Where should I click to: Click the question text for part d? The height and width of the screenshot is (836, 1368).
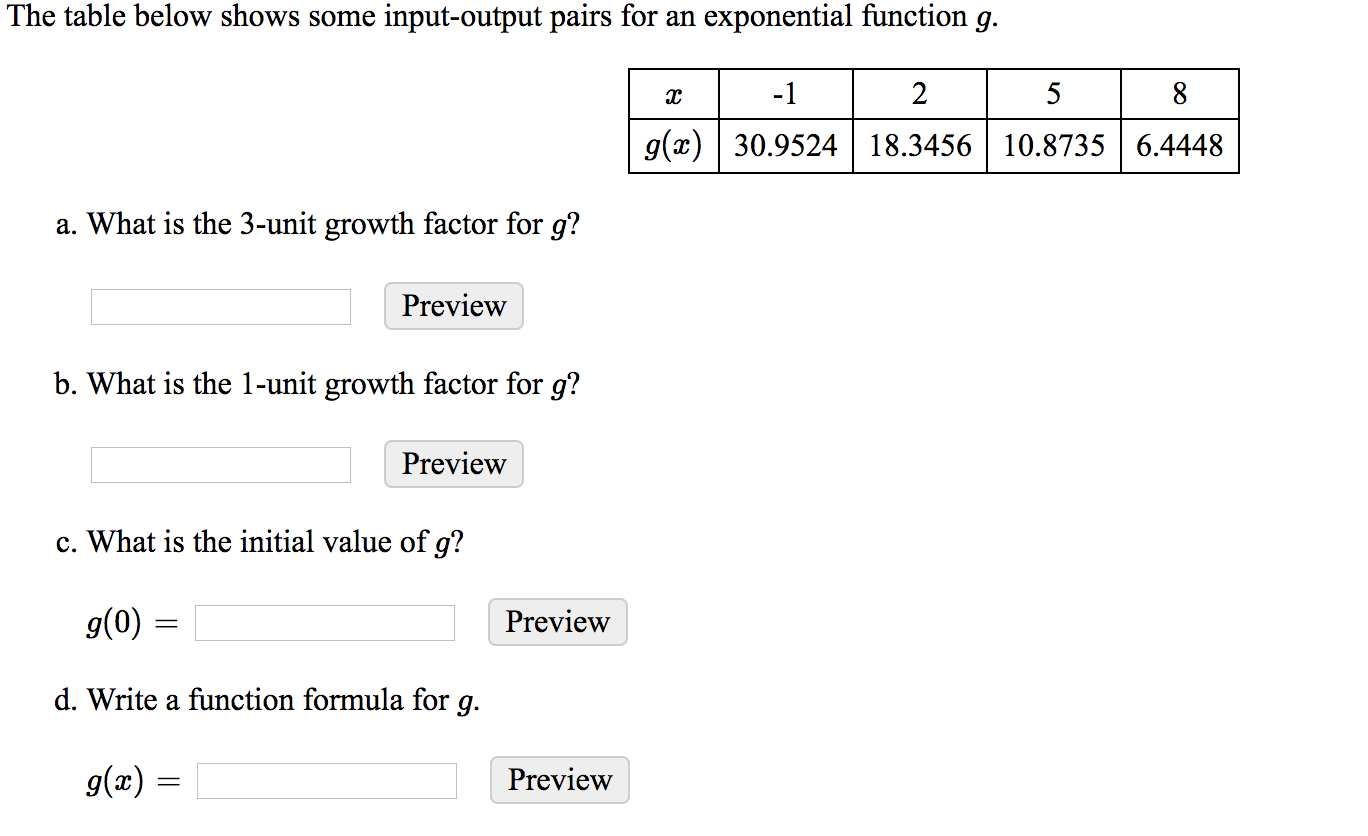tap(267, 700)
